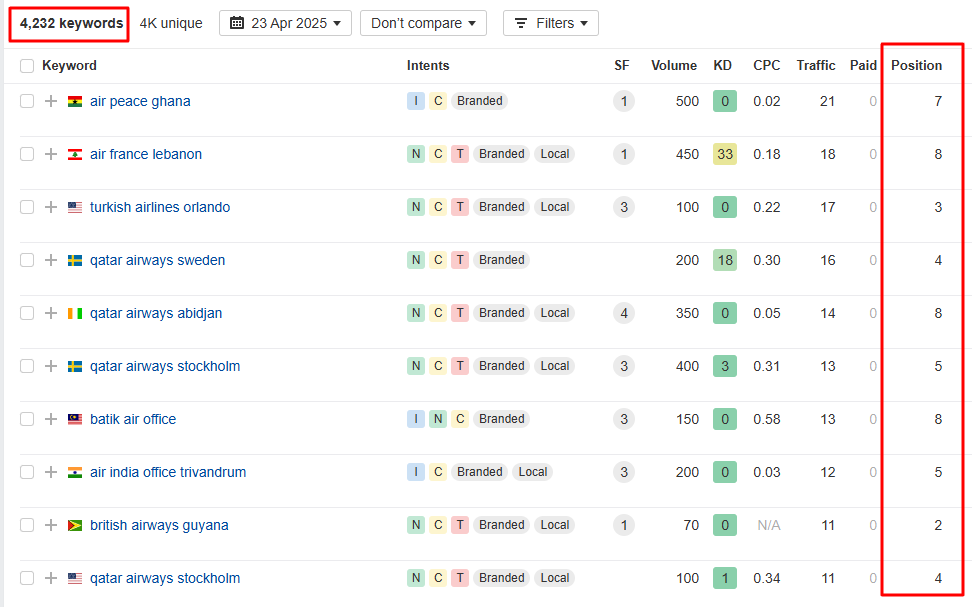The width and height of the screenshot is (972, 607).
Task: Sort the table by Volume column
Action: click(x=674, y=66)
